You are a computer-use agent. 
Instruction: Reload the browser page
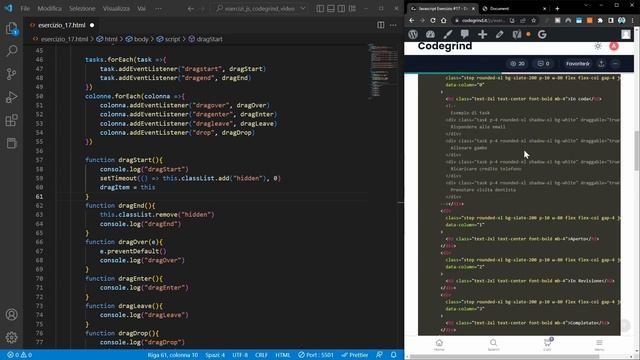click(x=433, y=20)
